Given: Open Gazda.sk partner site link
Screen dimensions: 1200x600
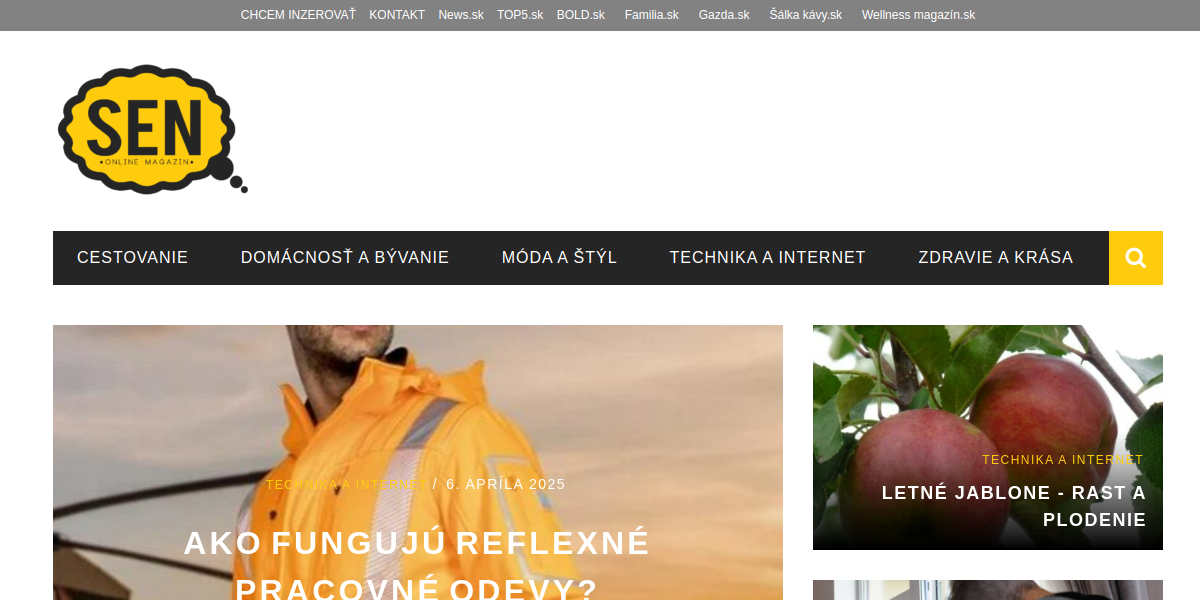Looking at the screenshot, I should coord(724,15).
